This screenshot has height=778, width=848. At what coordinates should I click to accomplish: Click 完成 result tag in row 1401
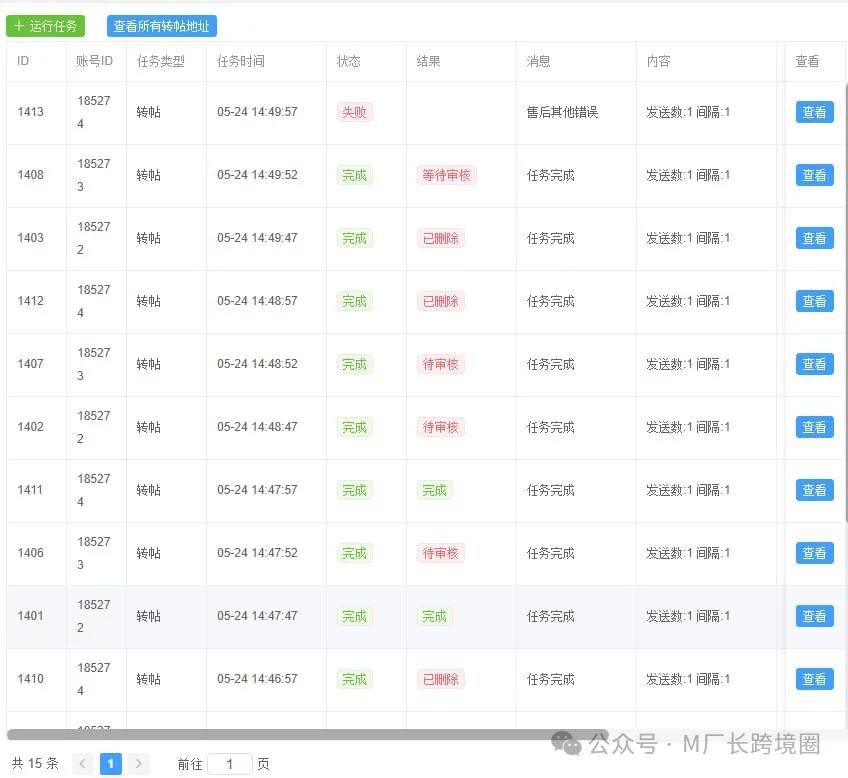click(x=435, y=616)
